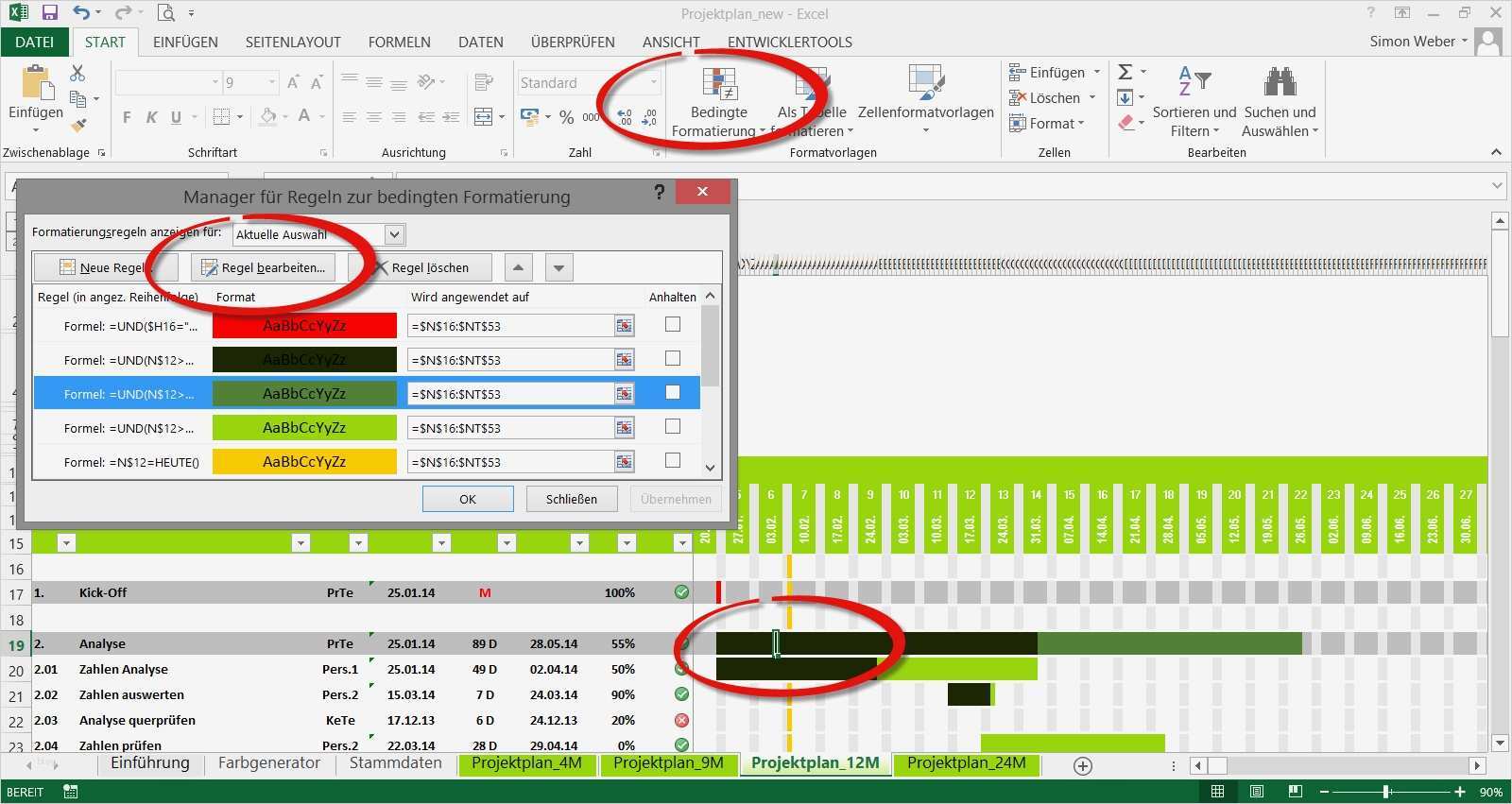This screenshot has height=804, width=1512.
Task: Collapse the ribbon with the chevron
Action: [1496, 152]
